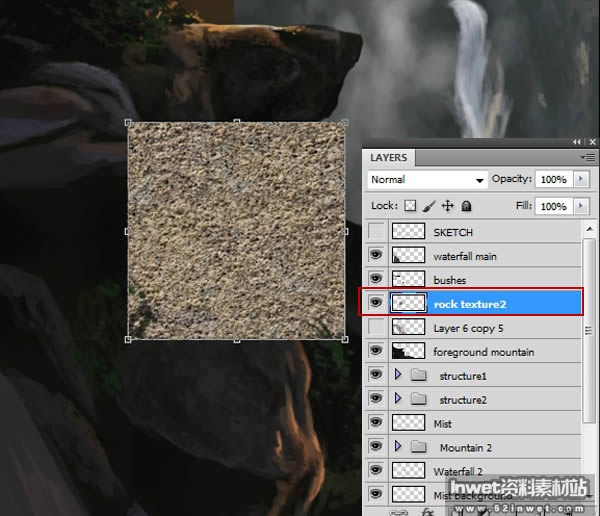The image size is (600, 516).
Task: Enable lock image pixels brush icon
Action: point(429,206)
